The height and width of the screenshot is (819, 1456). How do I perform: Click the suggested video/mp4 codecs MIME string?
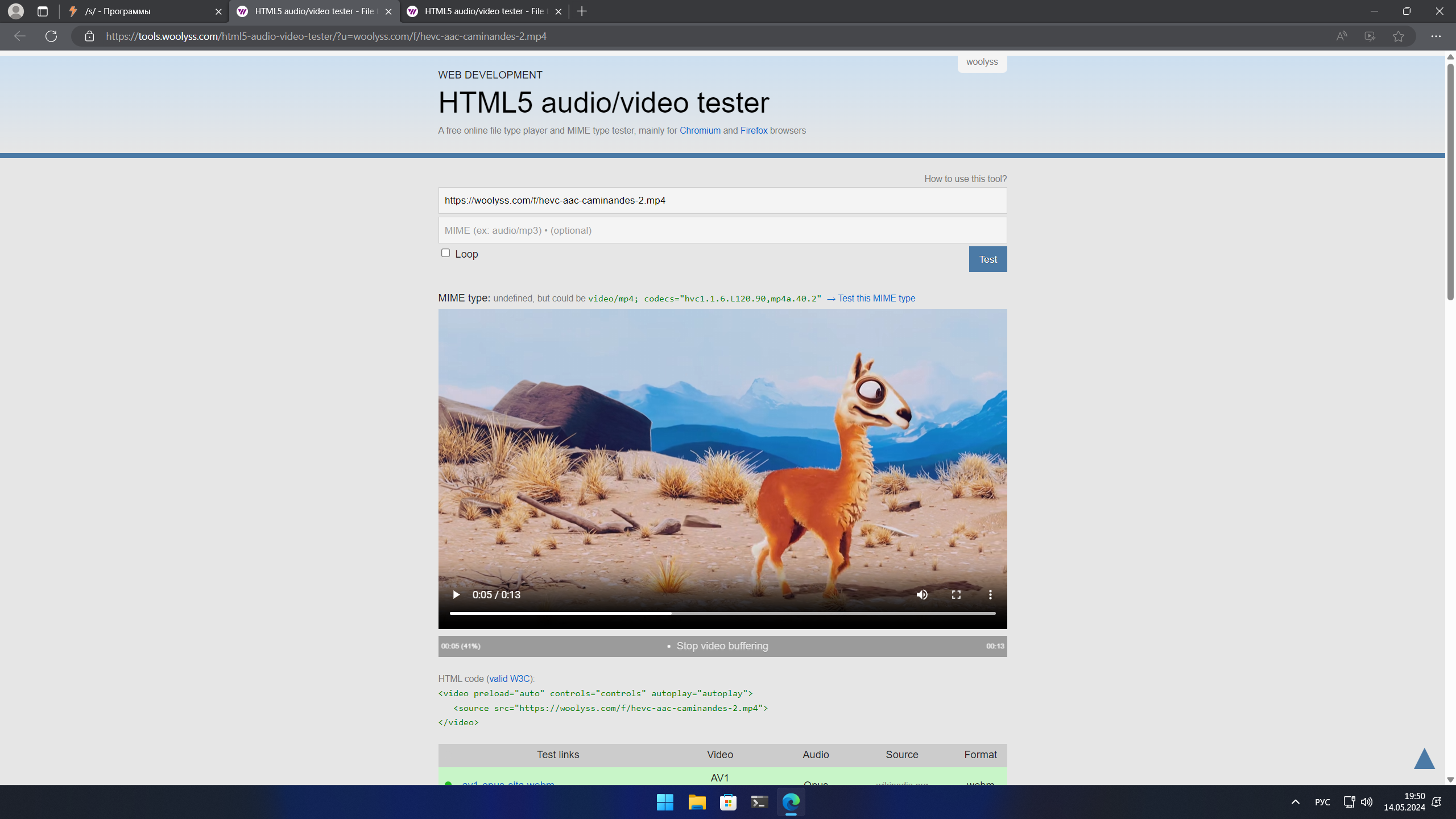(705, 299)
